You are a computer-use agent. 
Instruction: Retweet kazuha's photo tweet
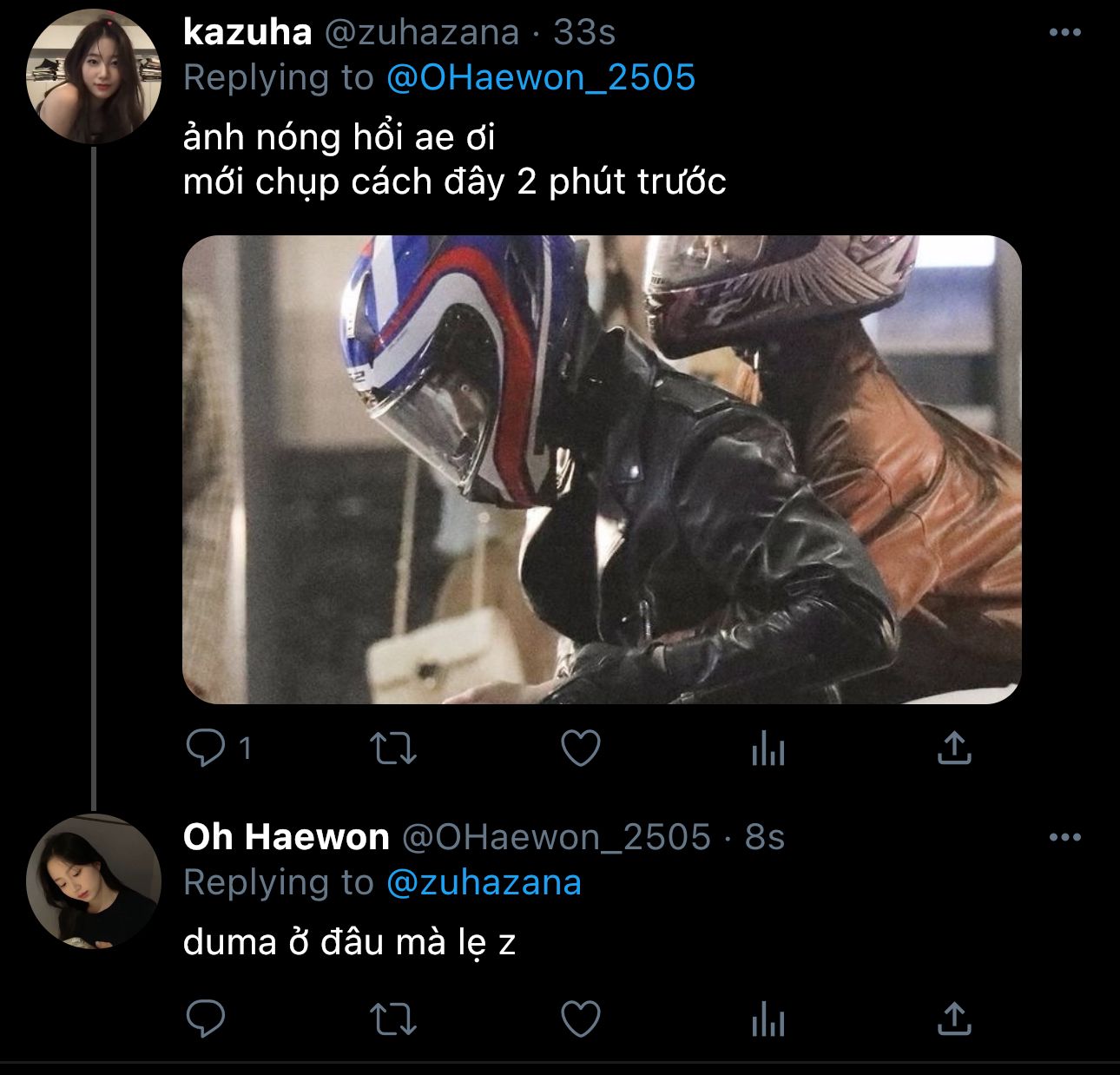pyautogui.click(x=392, y=748)
